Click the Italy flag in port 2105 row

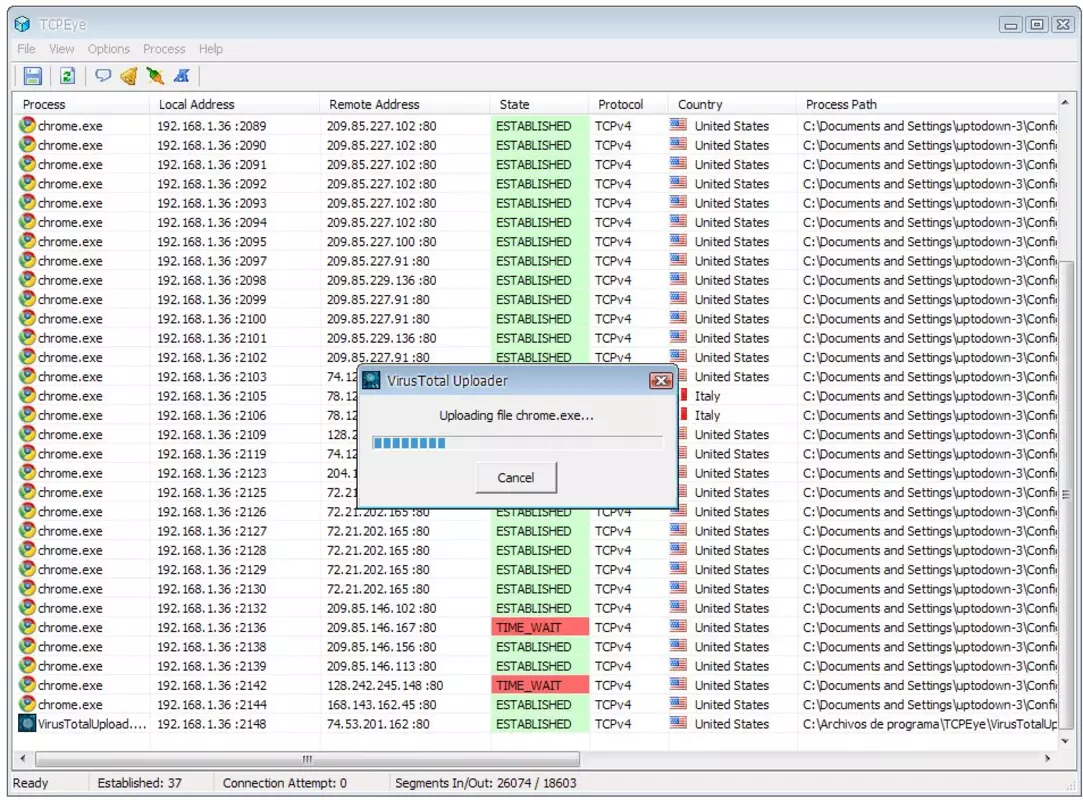tap(684, 395)
